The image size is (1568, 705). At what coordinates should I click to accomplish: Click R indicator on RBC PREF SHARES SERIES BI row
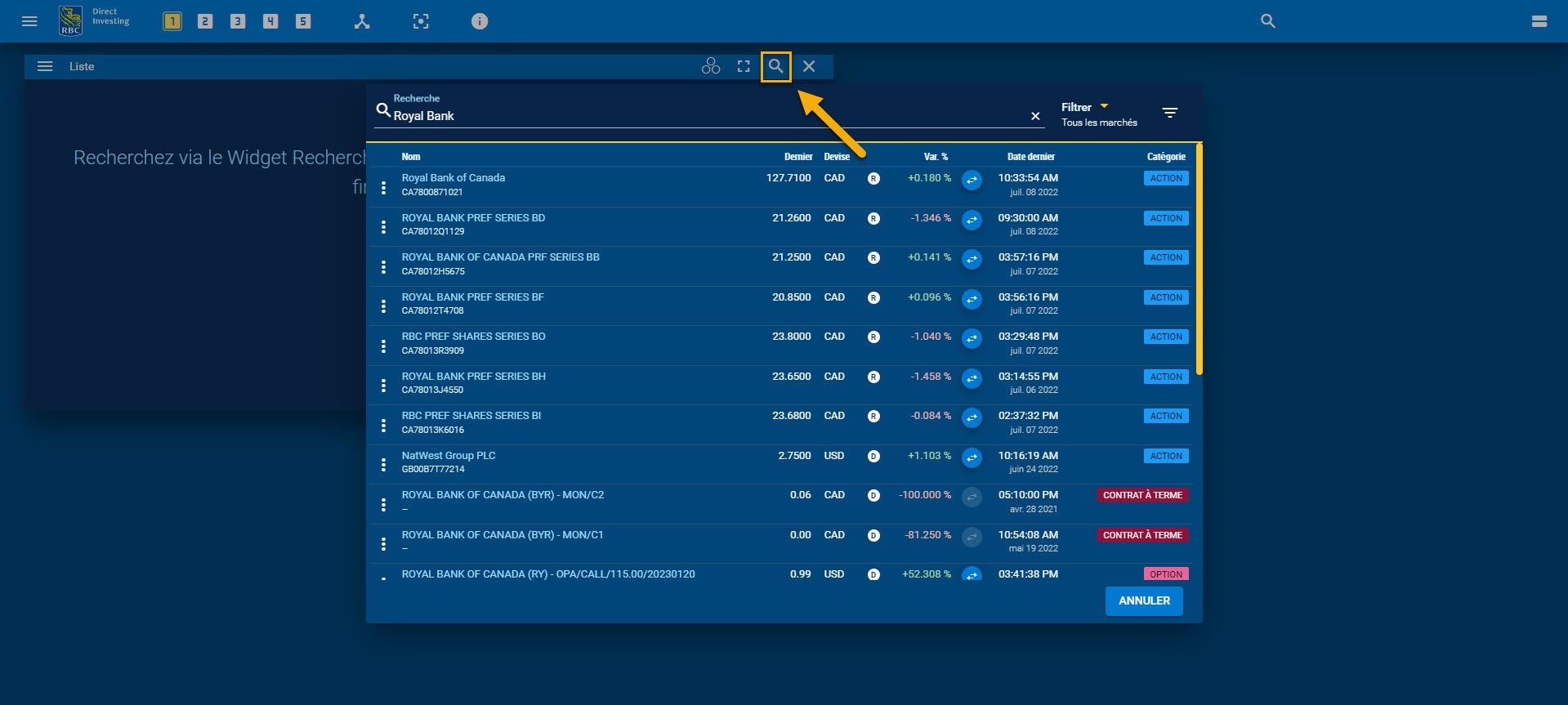(x=873, y=417)
